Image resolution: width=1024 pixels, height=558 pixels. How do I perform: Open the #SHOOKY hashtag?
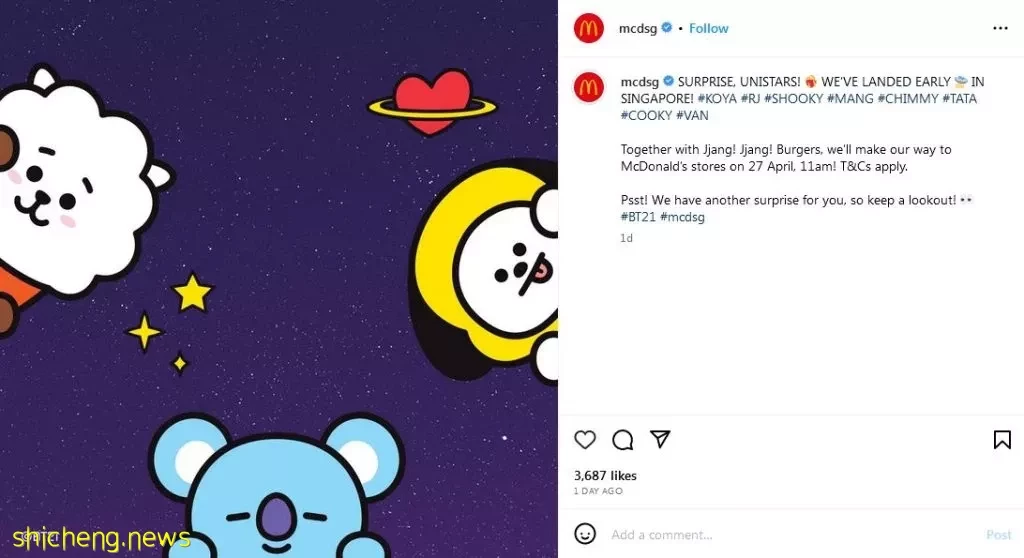793,99
